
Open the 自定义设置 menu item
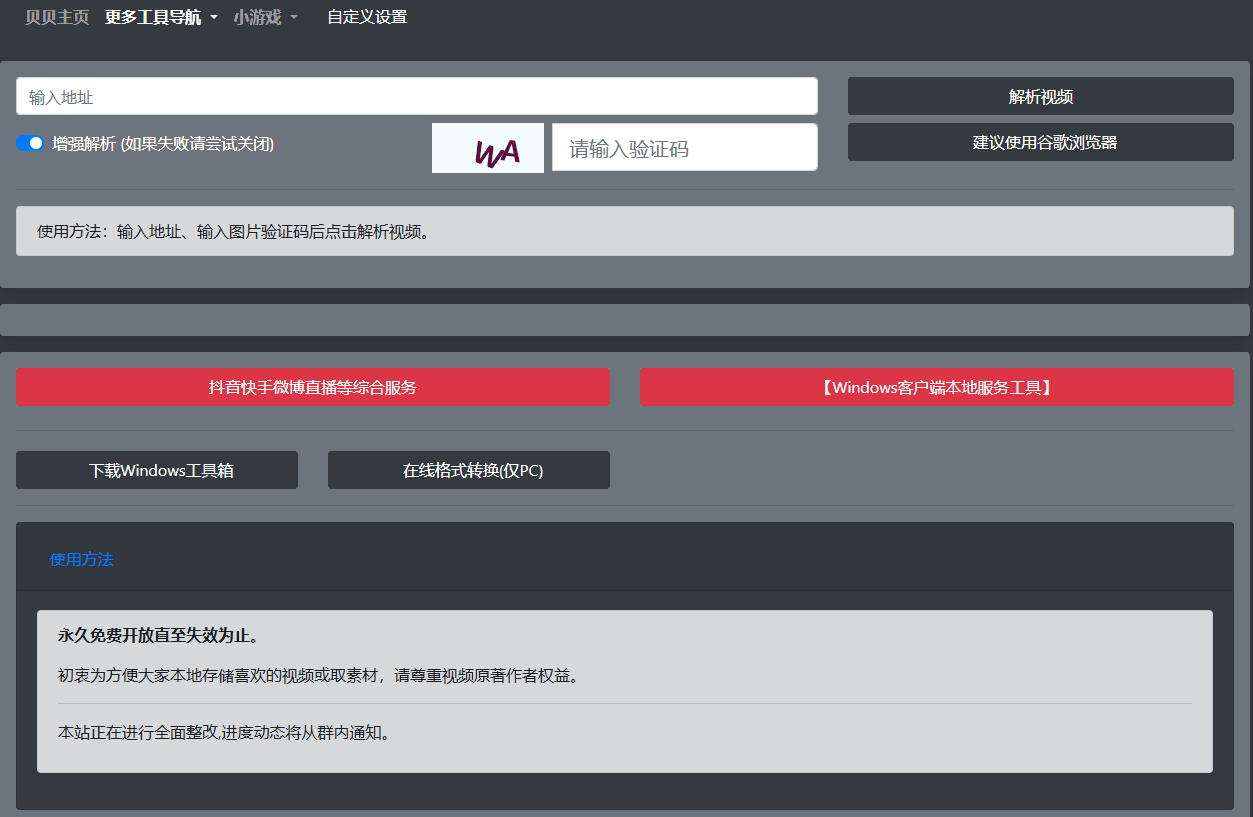[x=367, y=17]
